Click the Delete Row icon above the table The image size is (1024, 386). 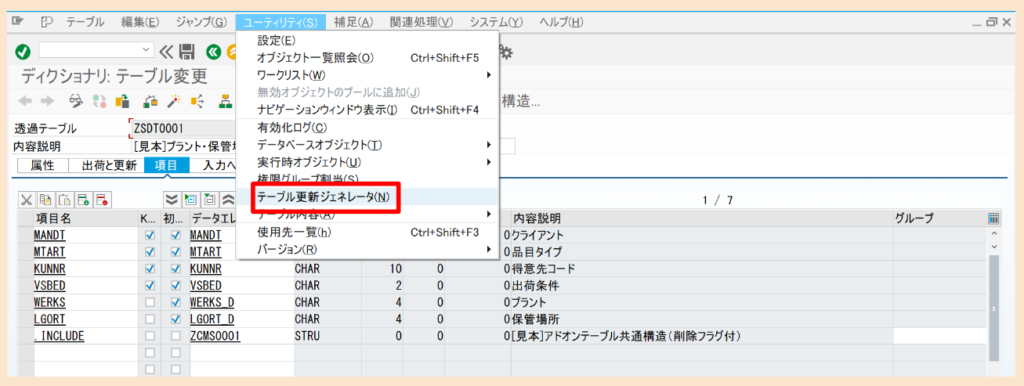tap(103, 199)
